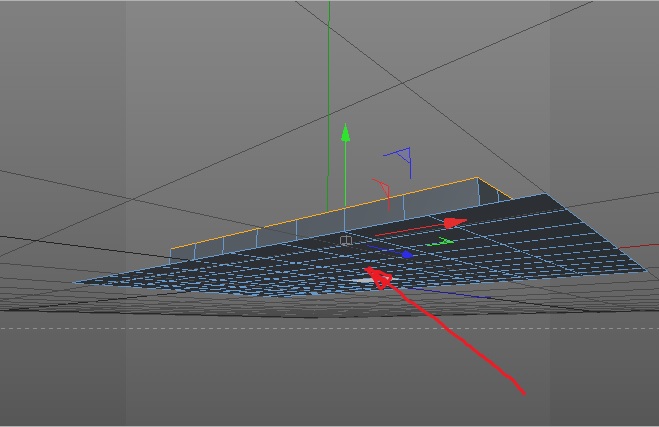Click the gray axis center cube icon
659x427 pixels.
[345, 240]
